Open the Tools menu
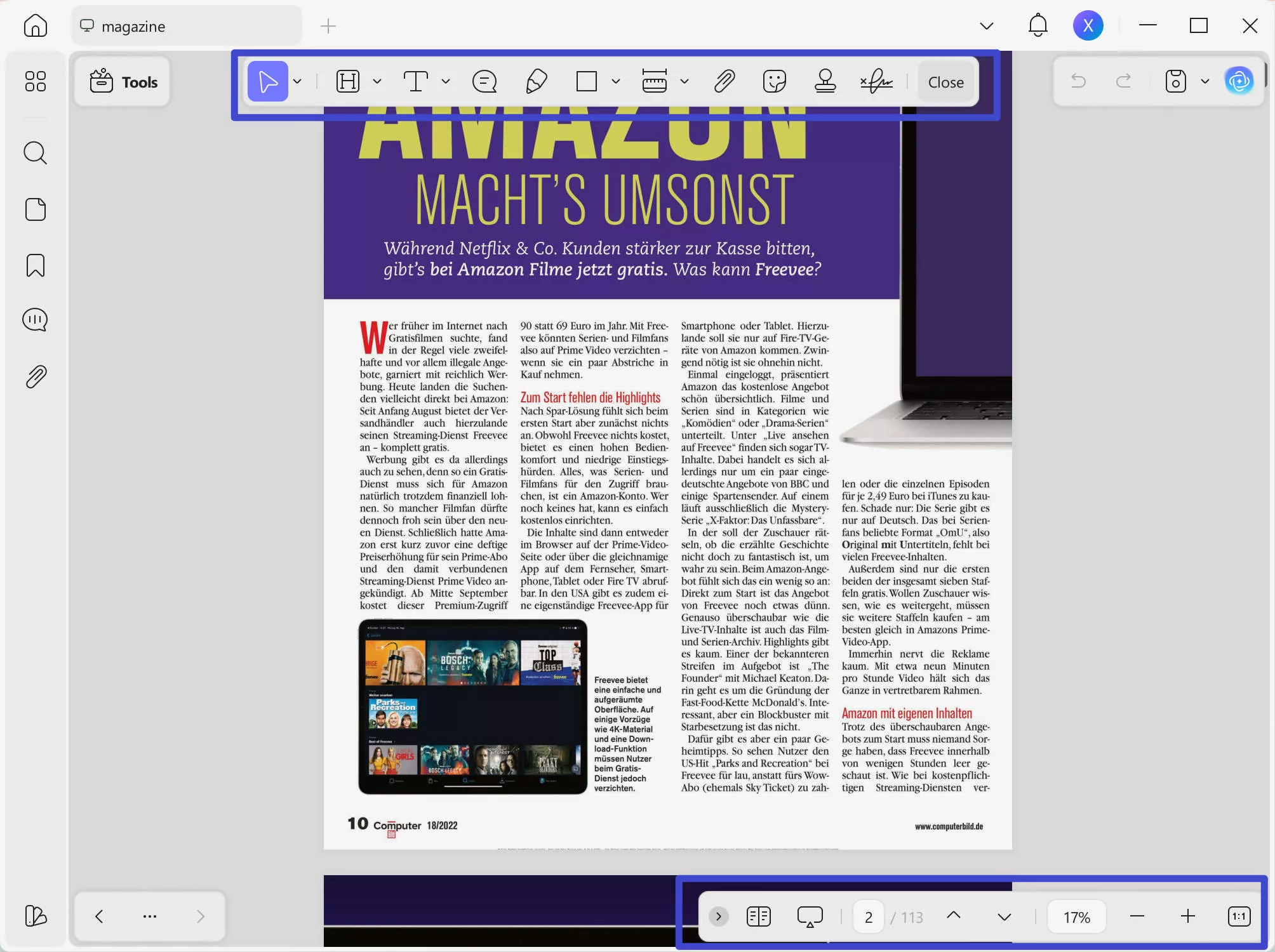1275x952 pixels. coord(123,82)
